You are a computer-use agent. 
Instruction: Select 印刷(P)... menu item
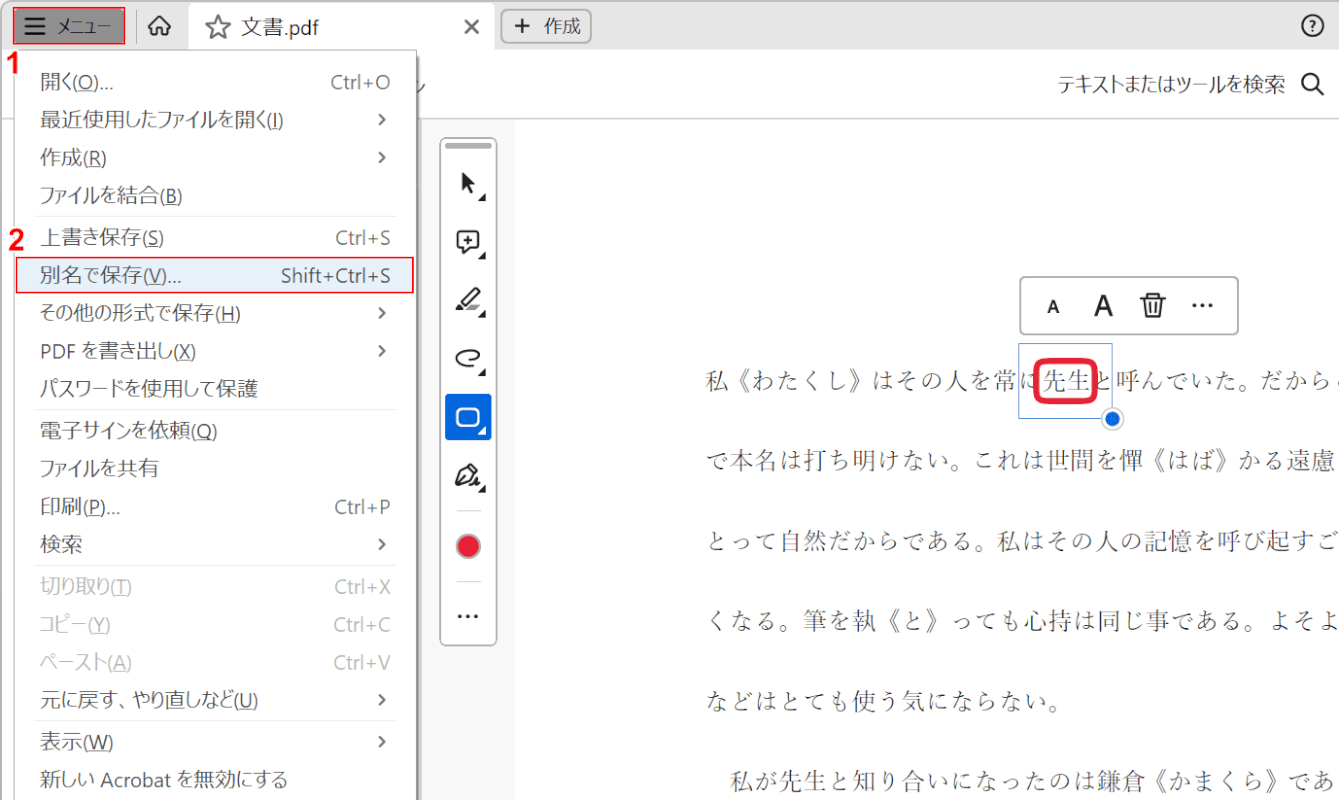pos(215,507)
